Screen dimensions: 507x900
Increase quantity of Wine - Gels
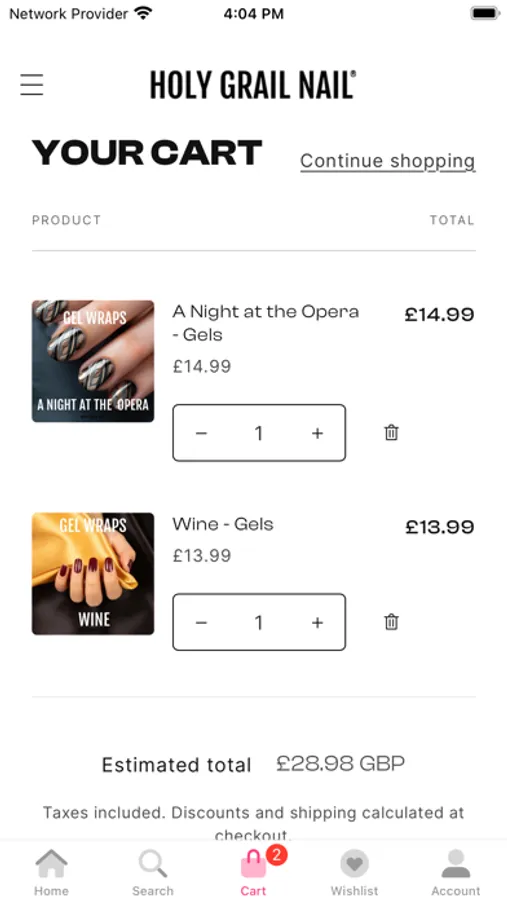[x=317, y=623]
